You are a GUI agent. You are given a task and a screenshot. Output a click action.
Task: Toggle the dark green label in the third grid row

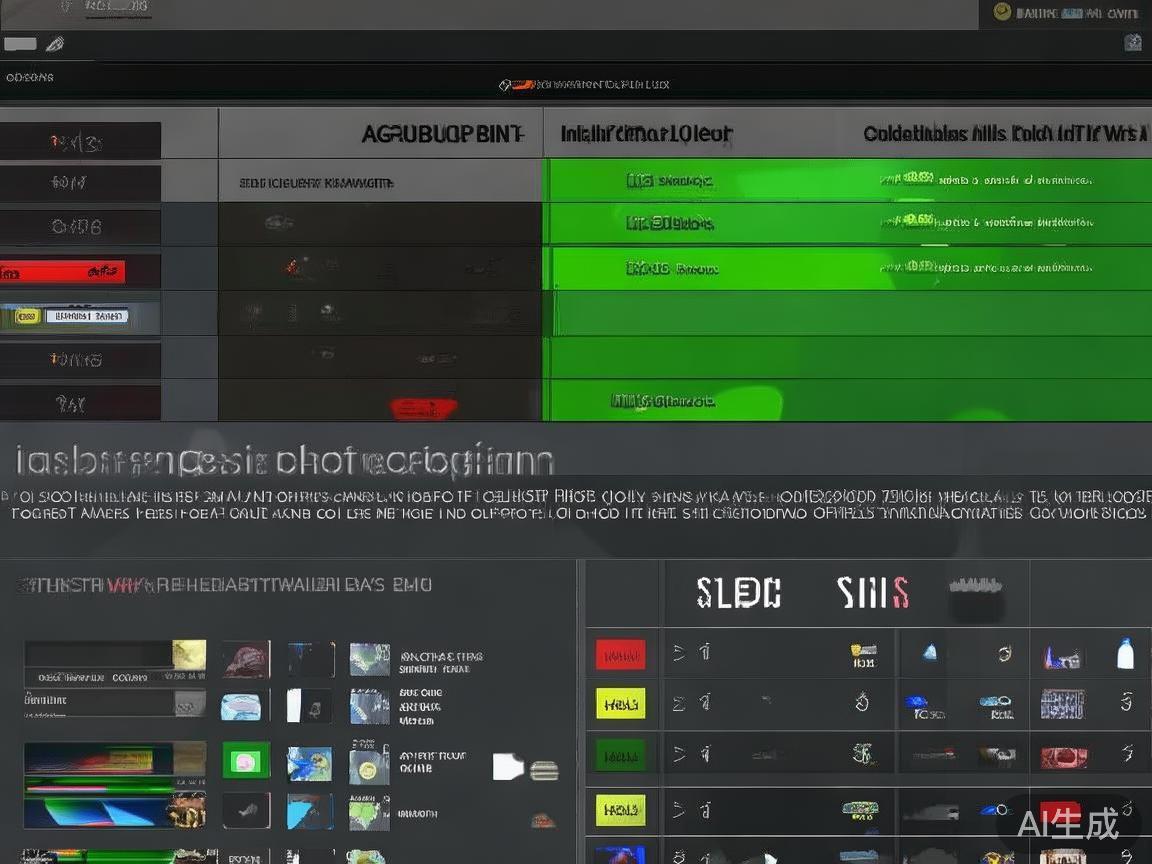(620, 753)
